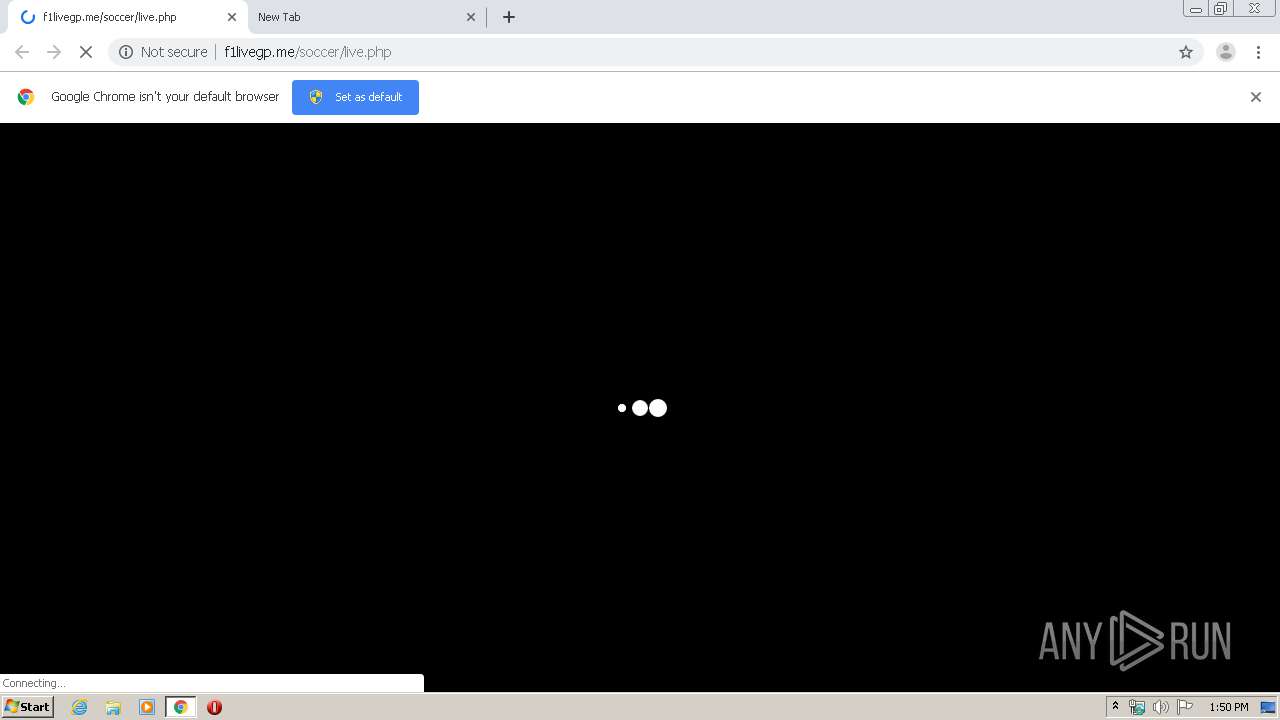View site information for Not secure
Screen dimensions: 1280x720
pyautogui.click(x=163, y=52)
